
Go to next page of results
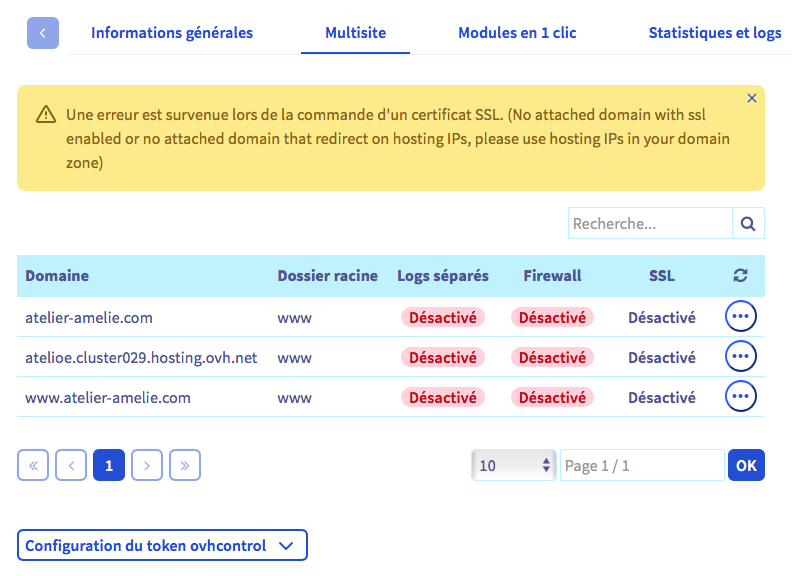(x=147, y=465)
